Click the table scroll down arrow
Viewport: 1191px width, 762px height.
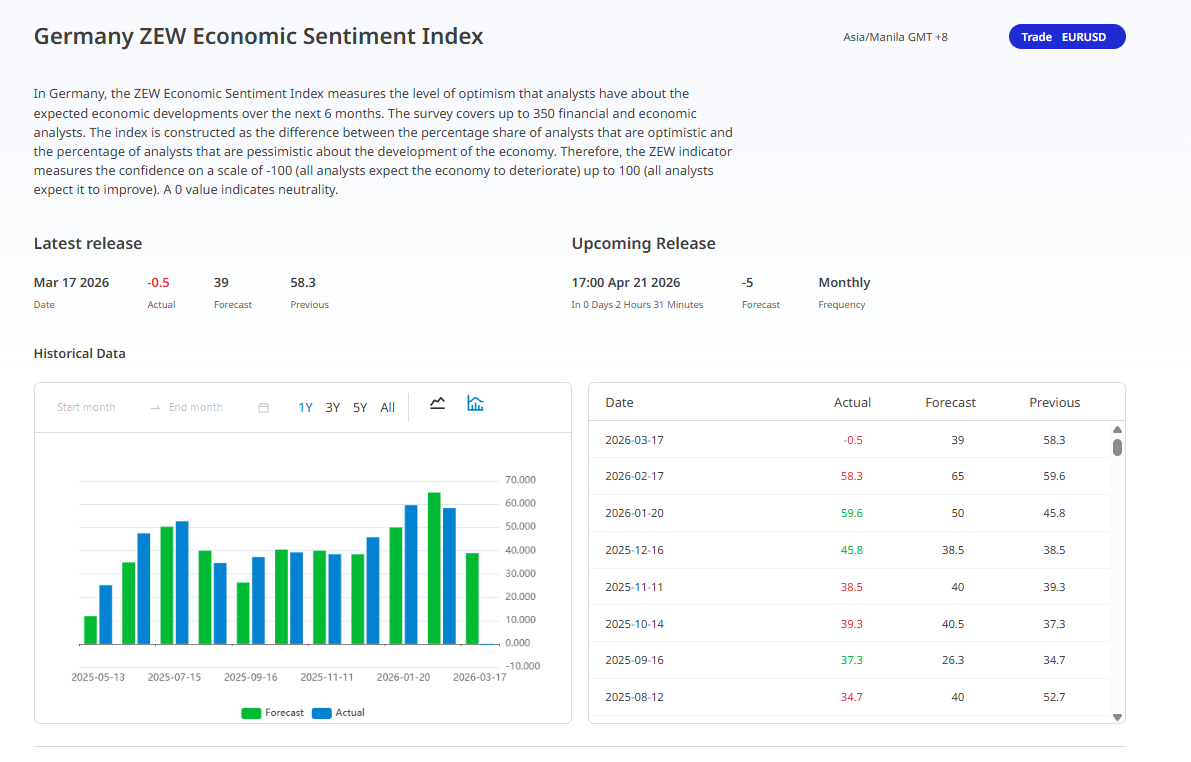tap(1117, 716)
